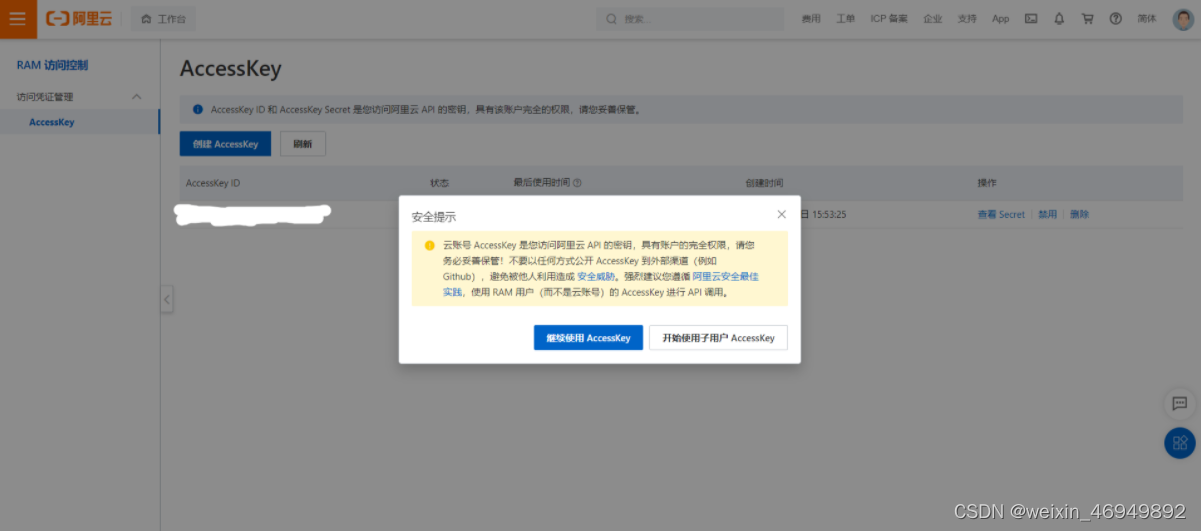Open the ICP 备案 menu
The height and width of the screenshot is (531, 1201).
[889, 19]
